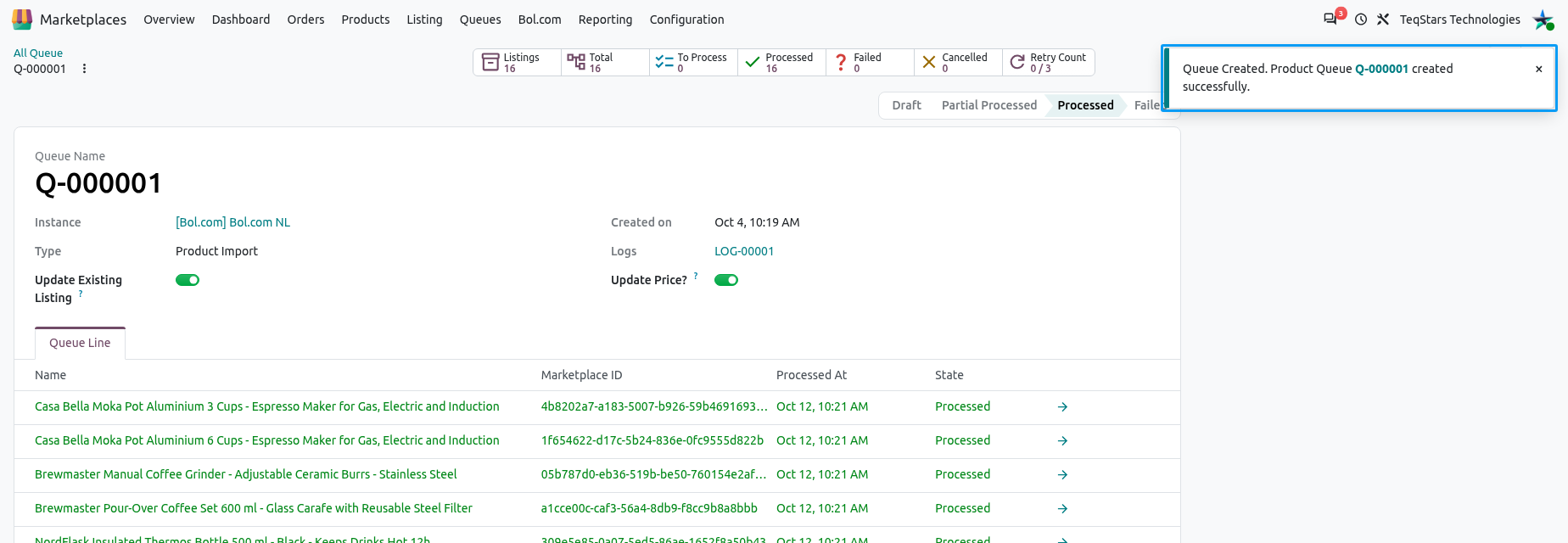1568x543 pixels.
Task: Show the To Process queue lines
Action: coord(694,63)
